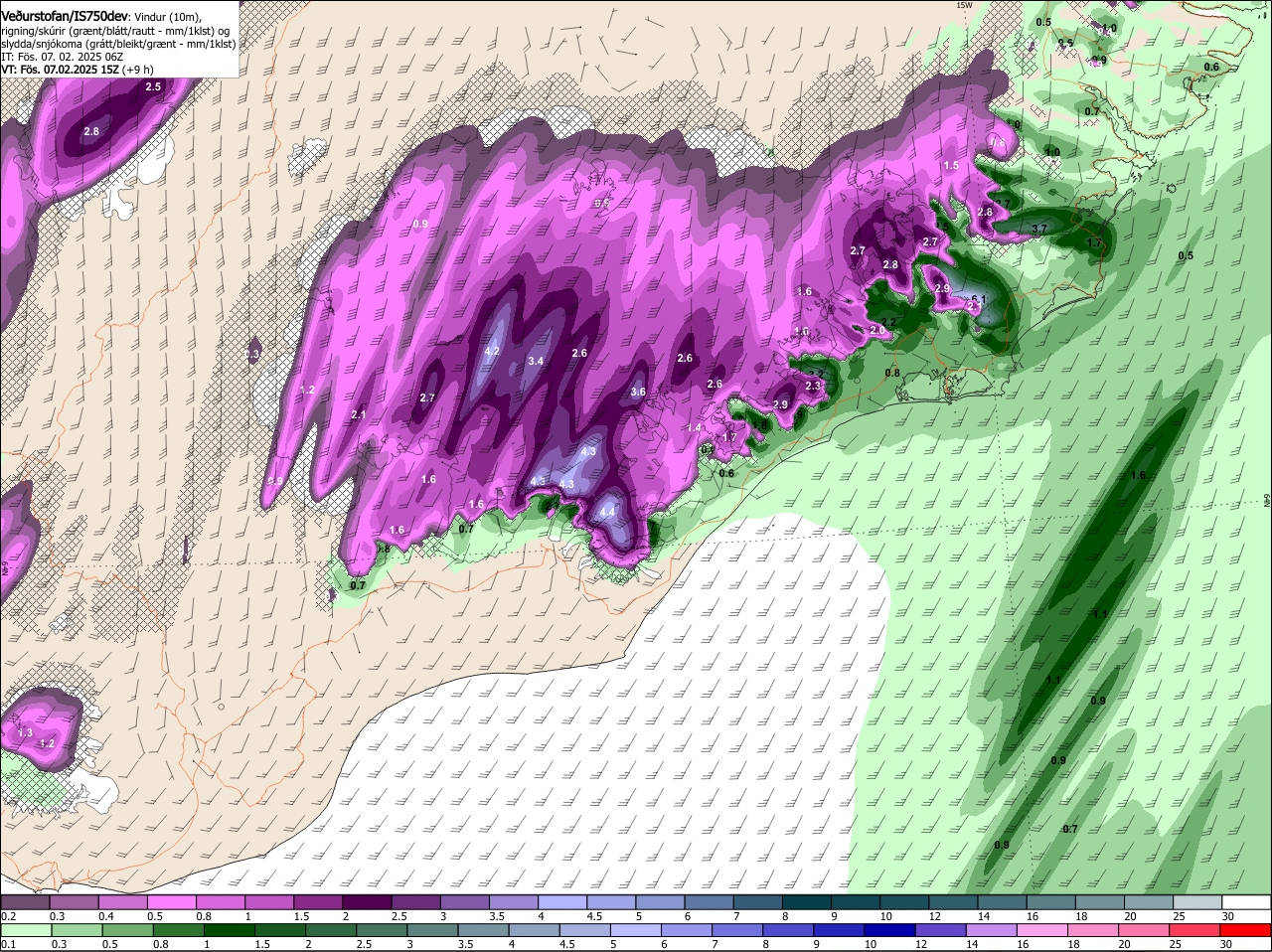Click the red swatch above rain legend label 30
The width and height of the screenshot is (1272, 952).
tap(1246, 930)
